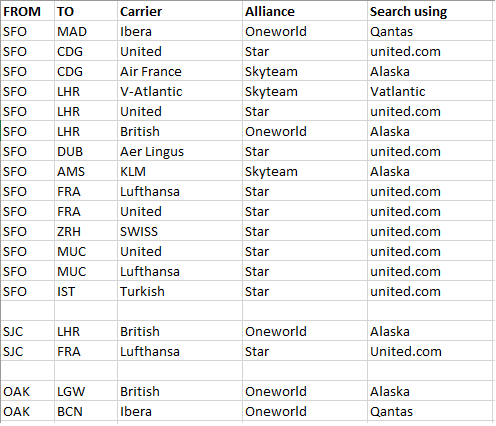Select the Aer Lingus cell
The width and height of the screenshot is (496, 426).
coord(180,151)
